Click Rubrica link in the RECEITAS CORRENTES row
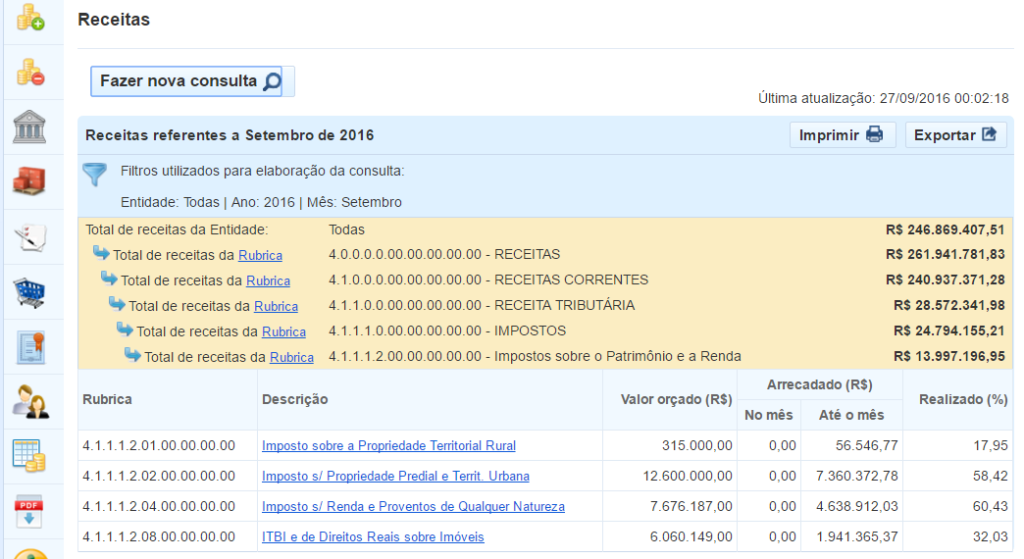 click(x=268, y=281)
